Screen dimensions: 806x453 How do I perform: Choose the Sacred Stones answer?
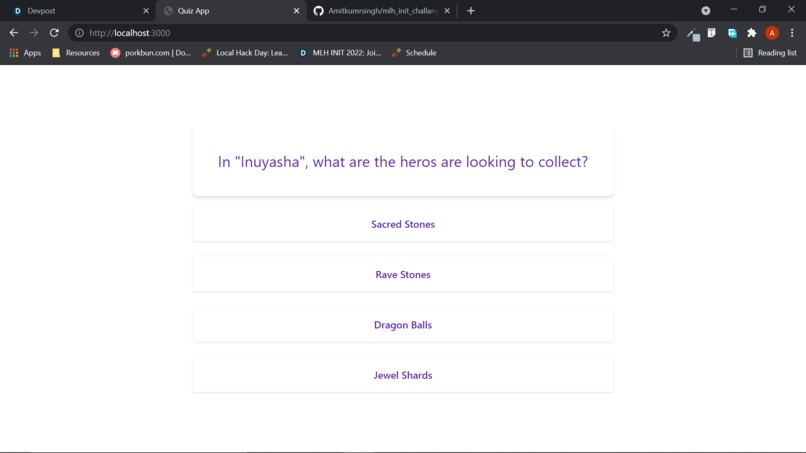(x=403, y=224)
